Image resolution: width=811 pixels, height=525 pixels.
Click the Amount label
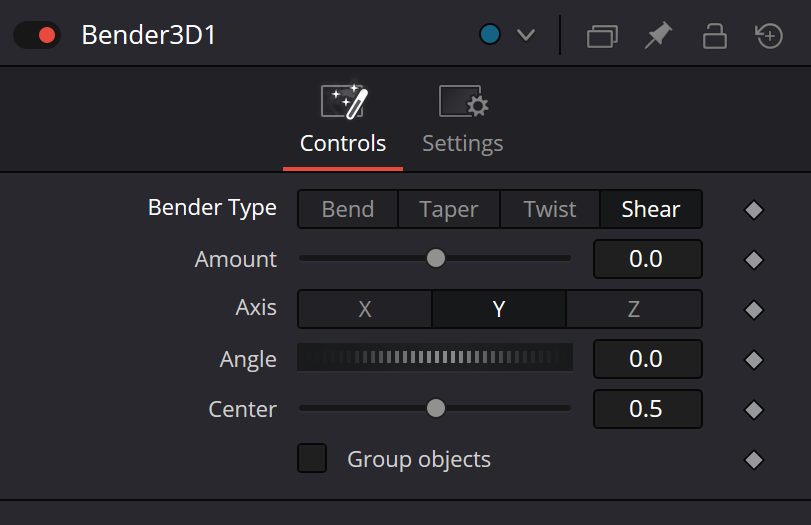(235, 259)
